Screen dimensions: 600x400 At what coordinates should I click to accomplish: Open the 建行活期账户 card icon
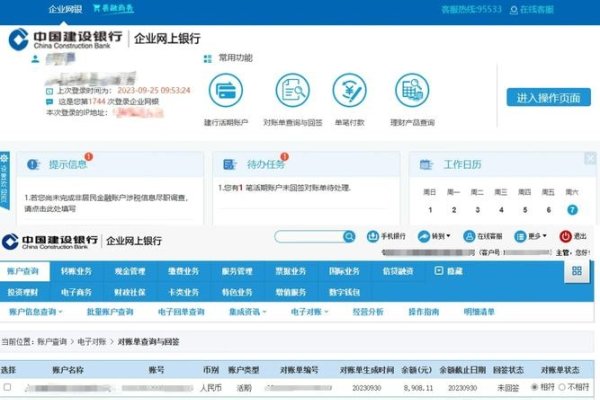click(226, 91)
